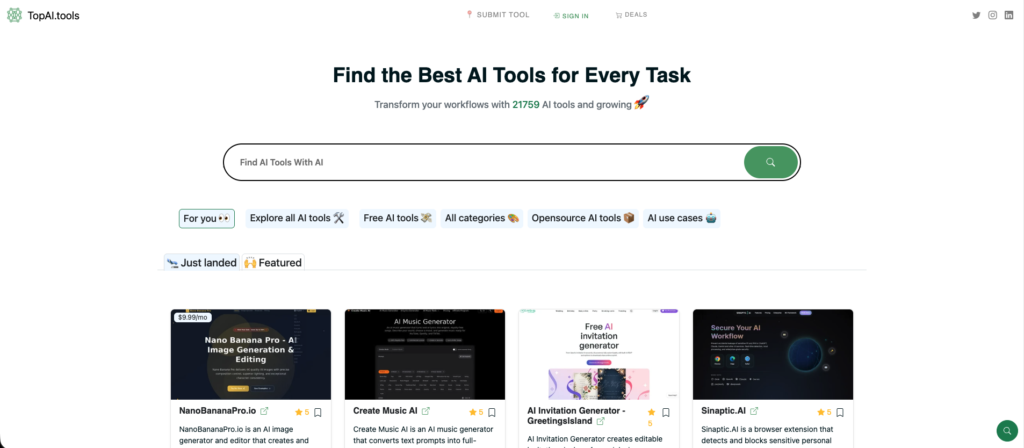The height and width of the screenshot is (448, 1024).
Task: Switch to Featured tab
Action: (273, 263)
